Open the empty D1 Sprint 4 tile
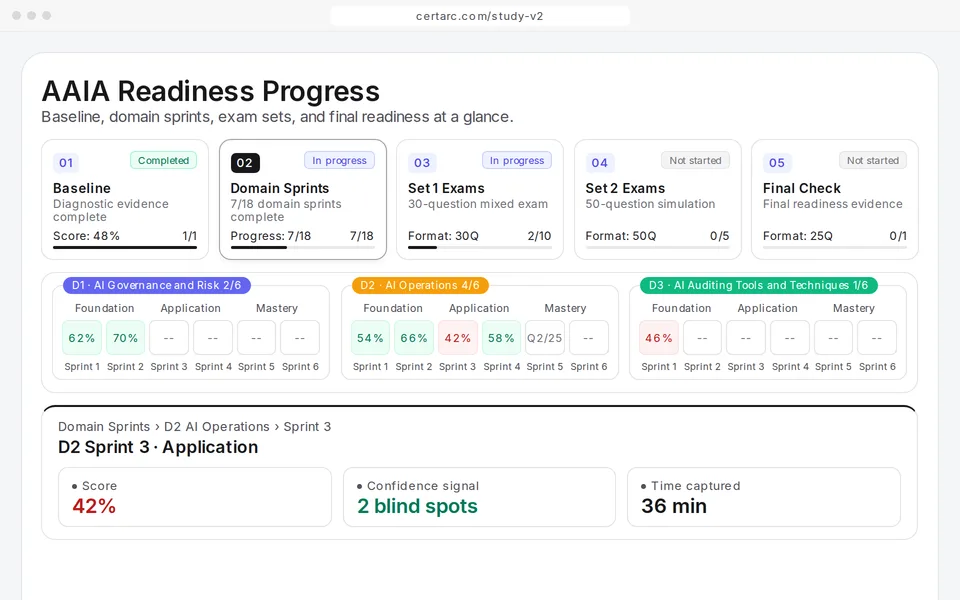Image resolution: width=960 pixels, height=600 pixels. click(213, 338)
